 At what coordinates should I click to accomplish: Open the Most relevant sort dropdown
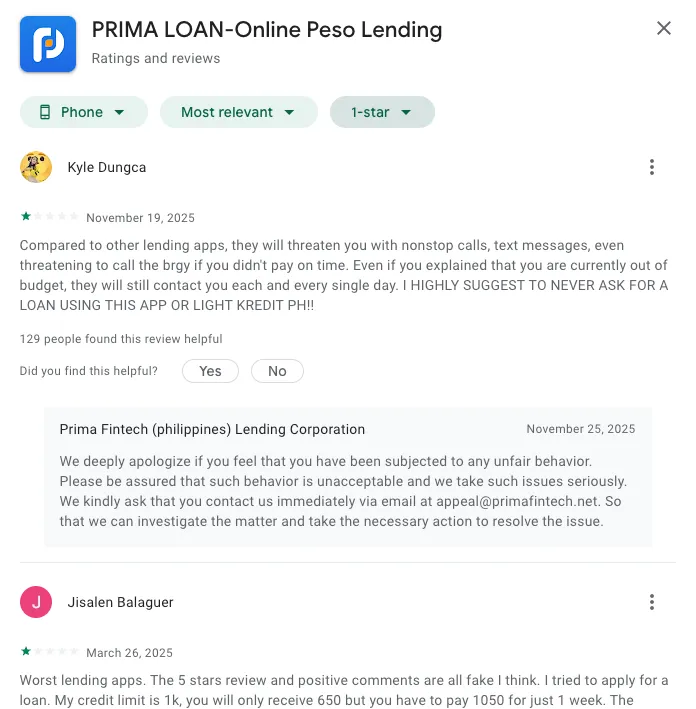tap(238, 112)
